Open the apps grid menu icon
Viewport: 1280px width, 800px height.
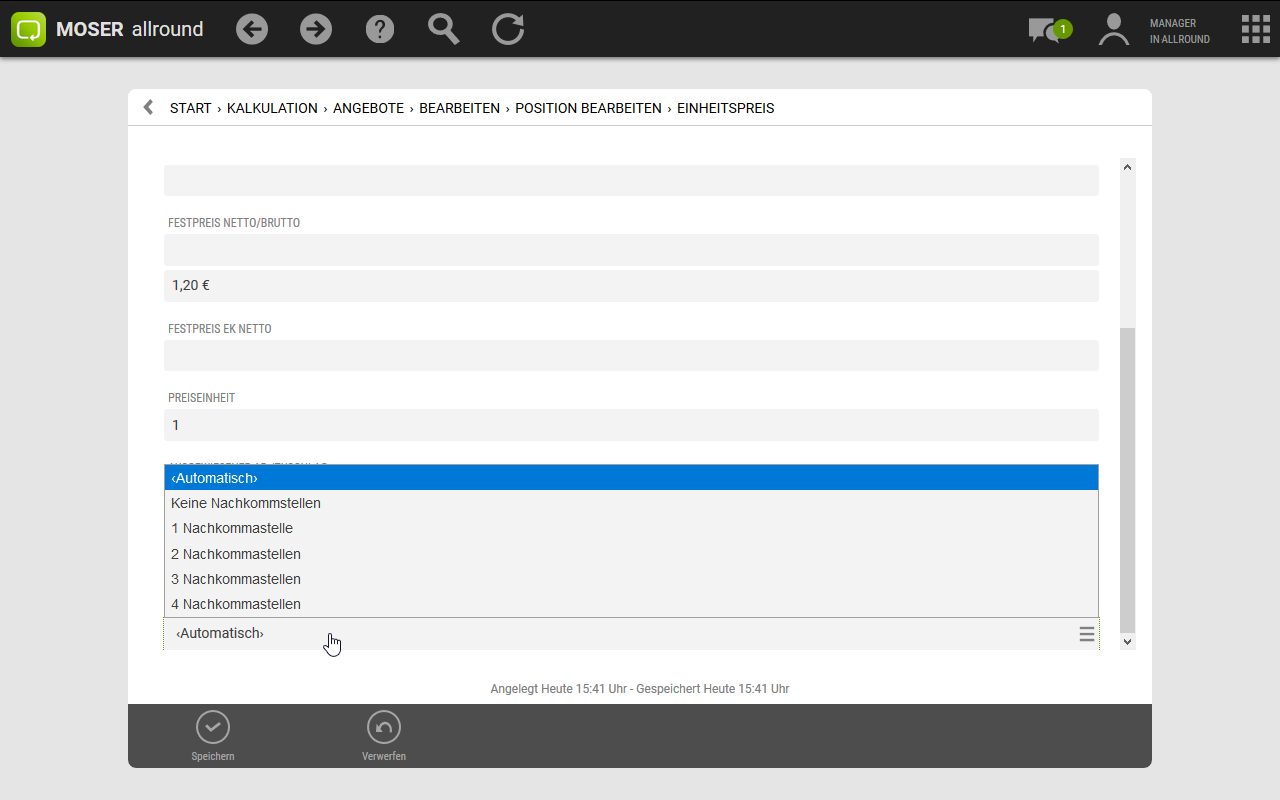tap(1255, 29)
